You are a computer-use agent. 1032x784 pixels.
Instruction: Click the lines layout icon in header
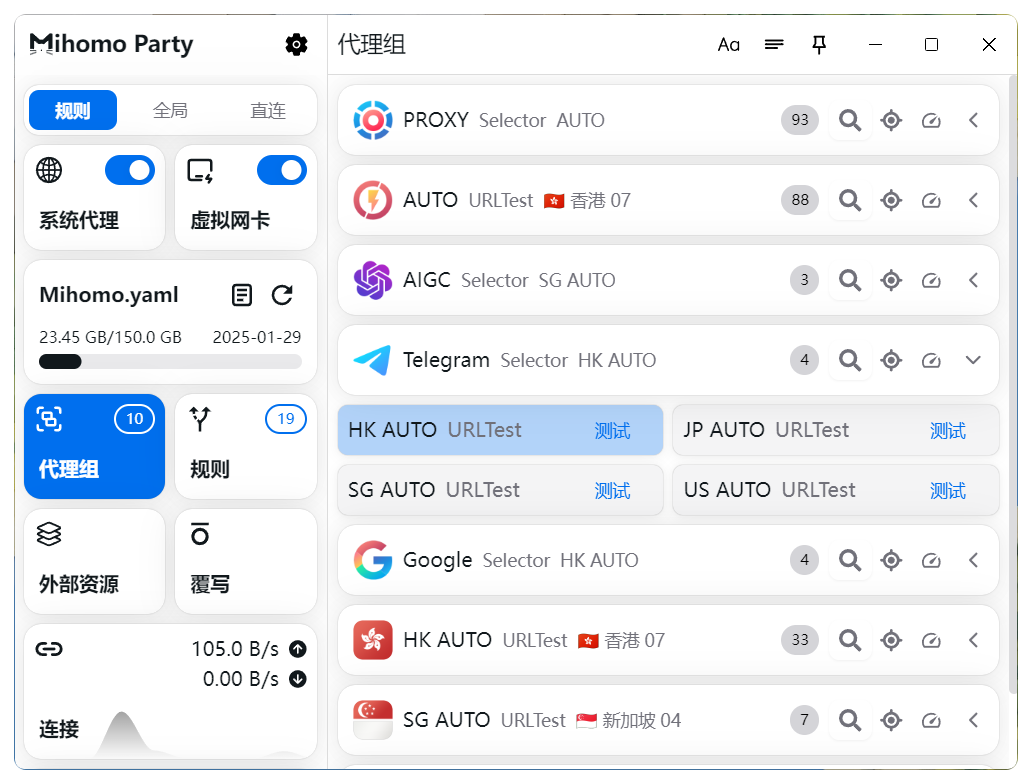[x=774, y=44]
